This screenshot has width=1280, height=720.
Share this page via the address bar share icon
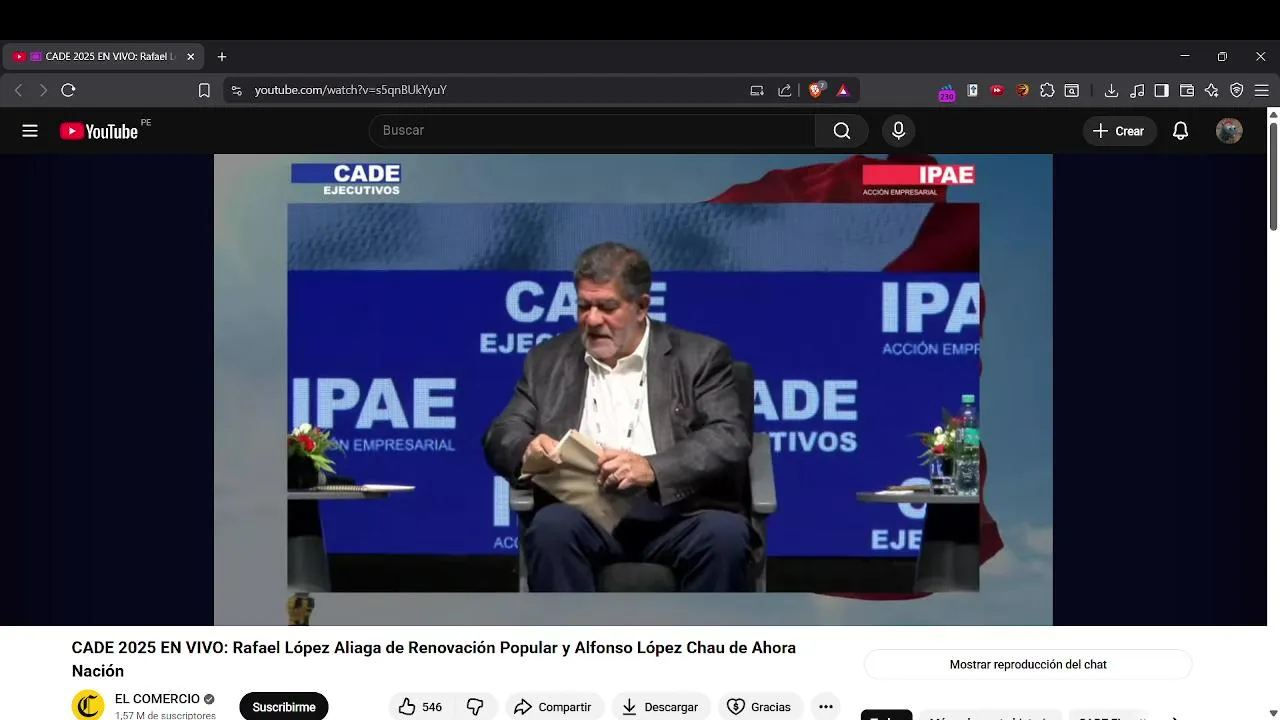pos(785,90)
